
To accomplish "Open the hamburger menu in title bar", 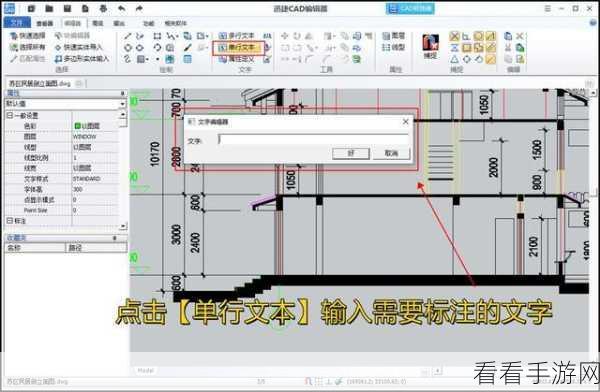I will point(548,8).
